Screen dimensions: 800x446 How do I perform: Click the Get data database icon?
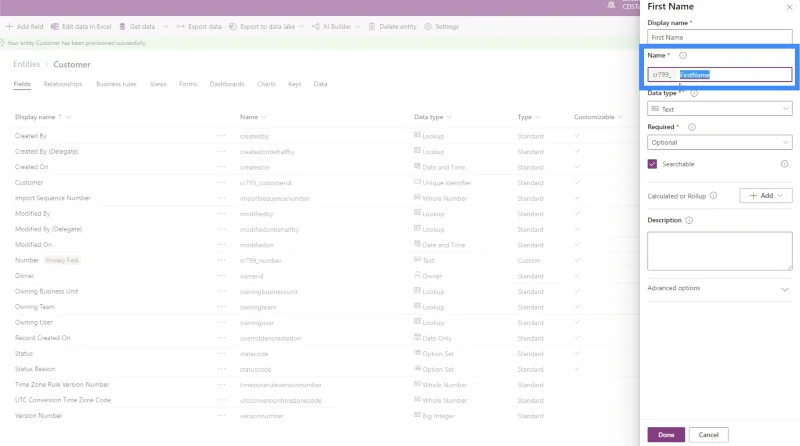122,27
